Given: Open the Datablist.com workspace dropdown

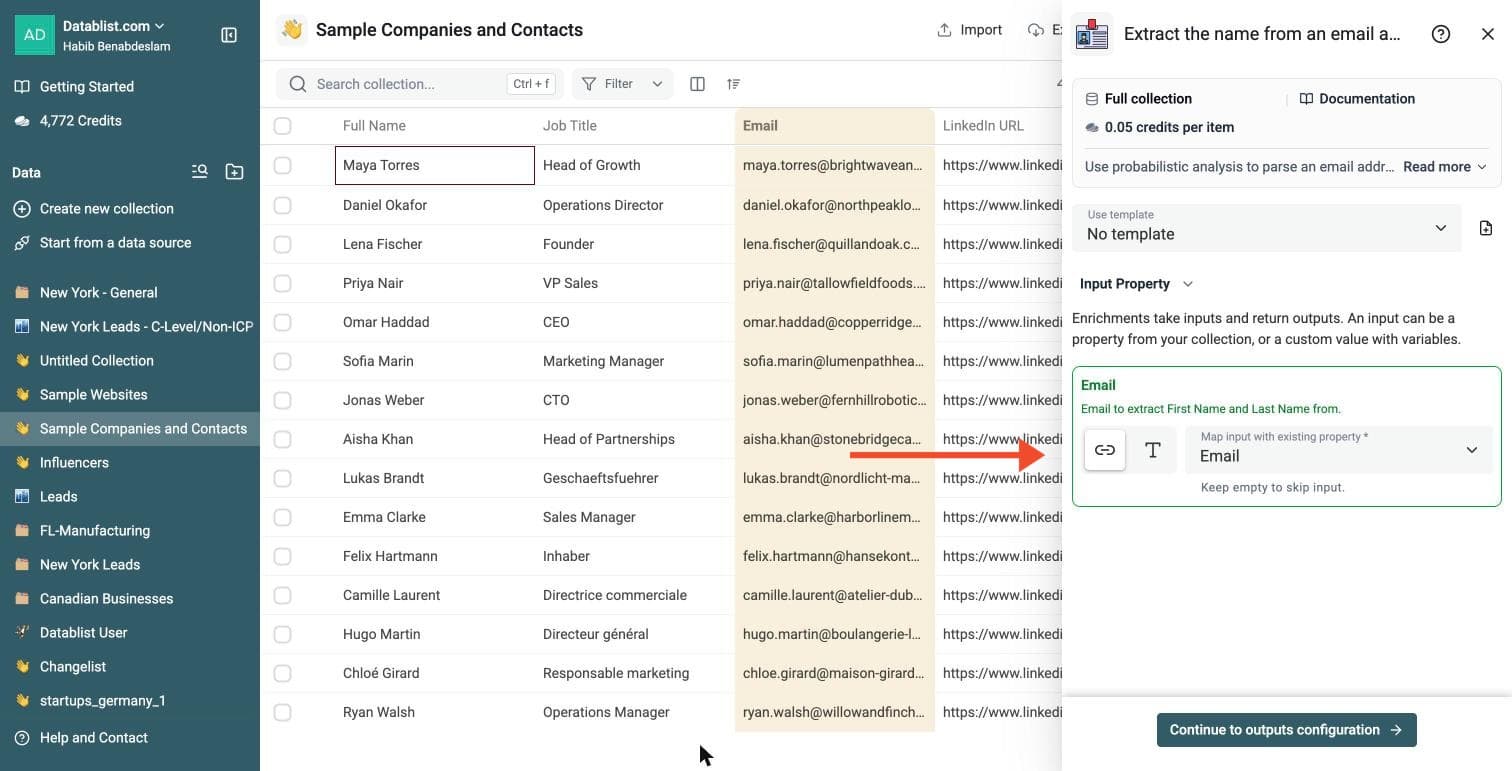Looking at the screenshot, I should [x=114, y=26].
